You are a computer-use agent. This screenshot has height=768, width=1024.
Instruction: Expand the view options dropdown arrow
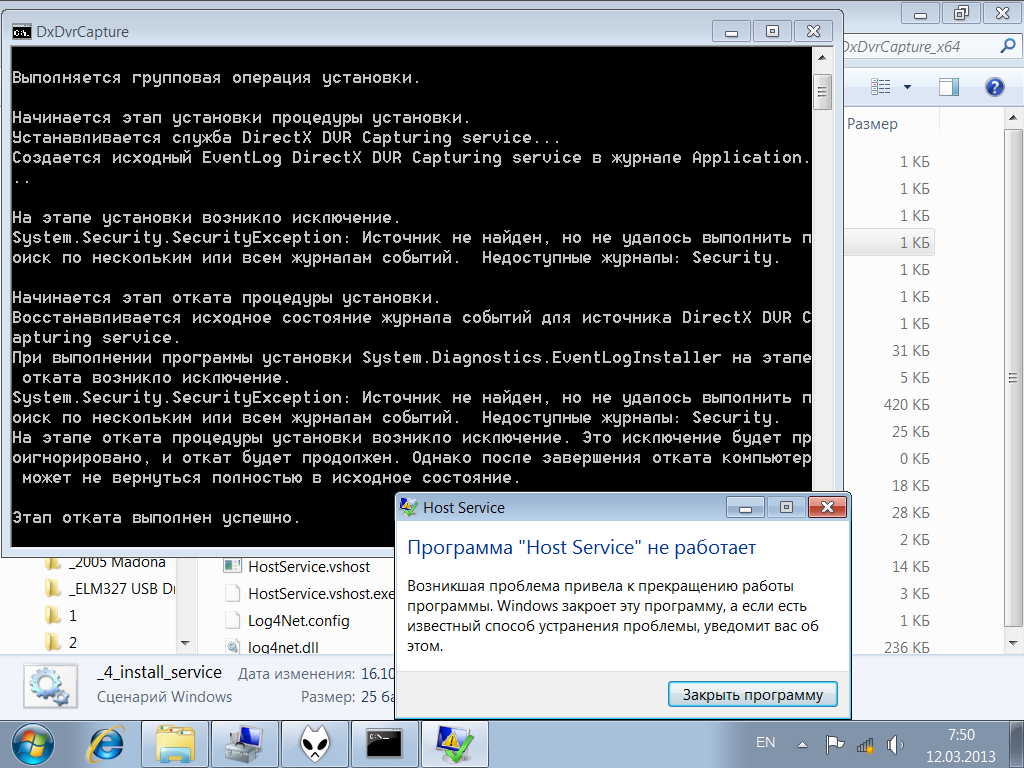(907, 87)
